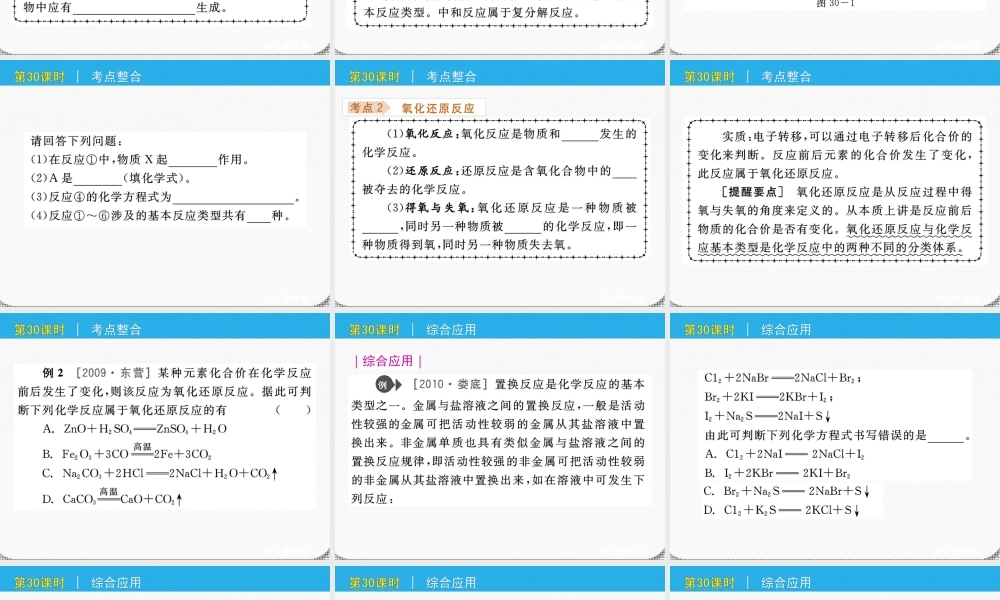Open the slide listing Cl₂+2NaBr reactions
This screenshot has width=1000, height=600.
834,435
